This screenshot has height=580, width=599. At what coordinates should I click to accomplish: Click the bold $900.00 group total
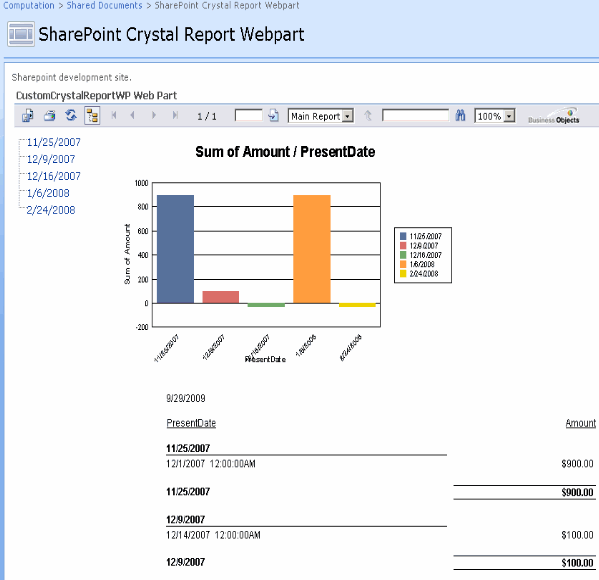[x=577, y=493]
